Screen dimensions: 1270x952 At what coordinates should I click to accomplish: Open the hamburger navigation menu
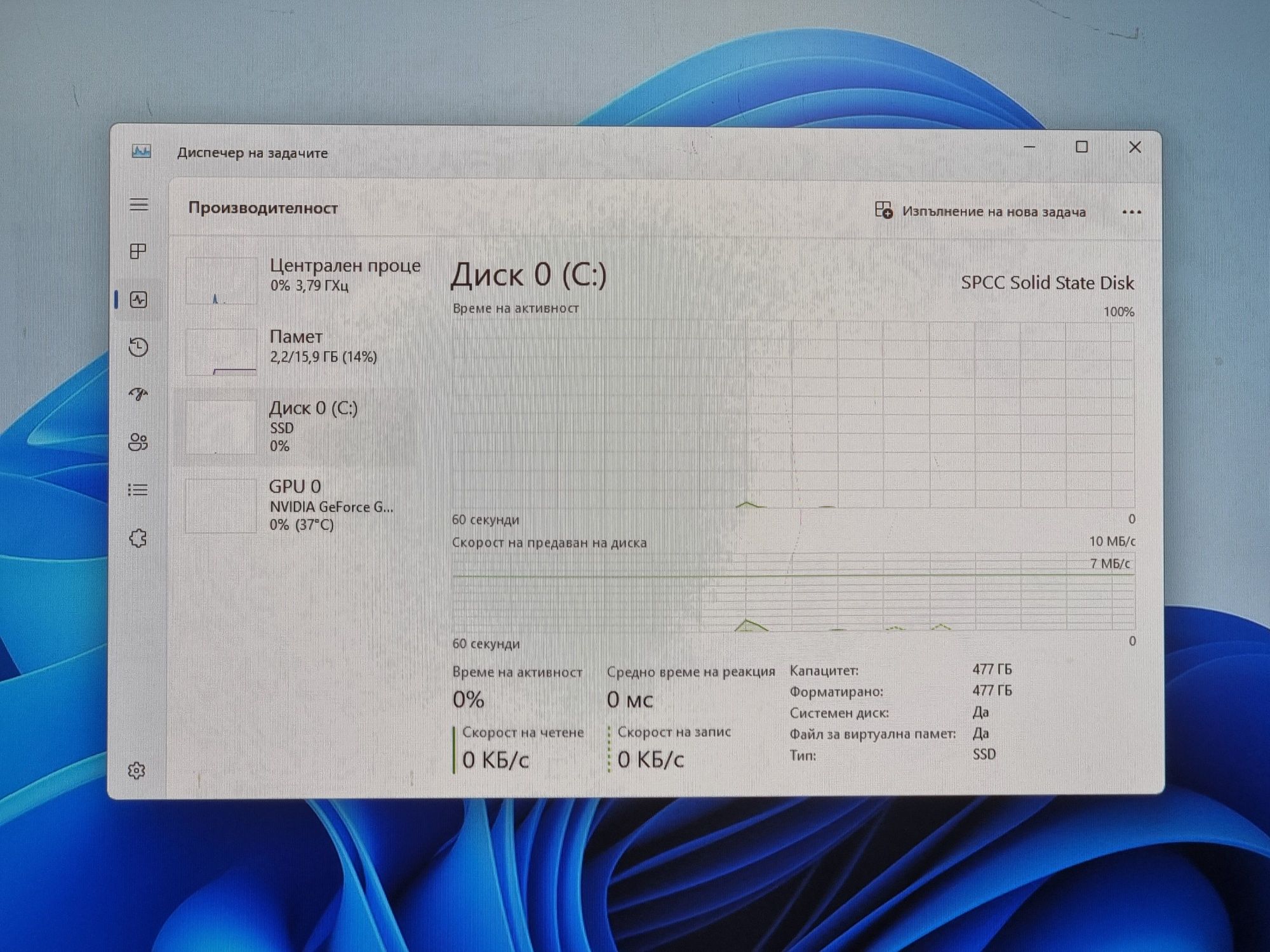(x=138, y=204)
